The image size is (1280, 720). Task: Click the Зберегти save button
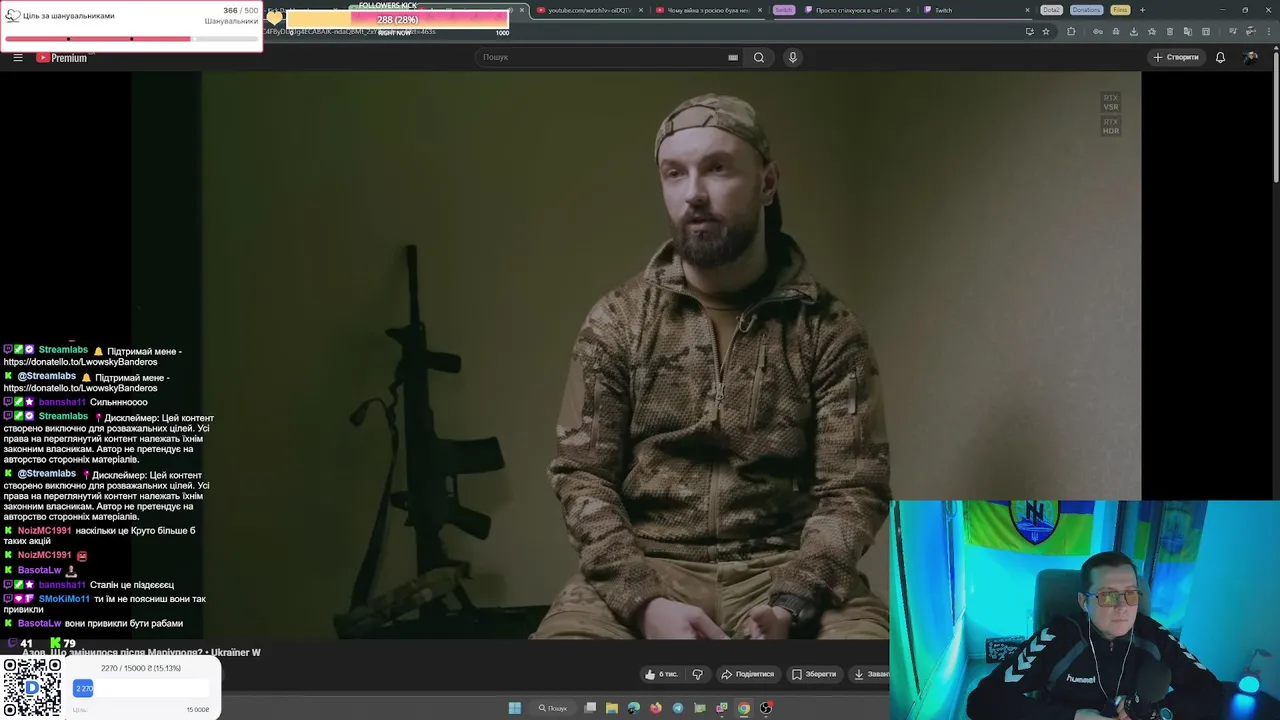(x=814, y=674)
